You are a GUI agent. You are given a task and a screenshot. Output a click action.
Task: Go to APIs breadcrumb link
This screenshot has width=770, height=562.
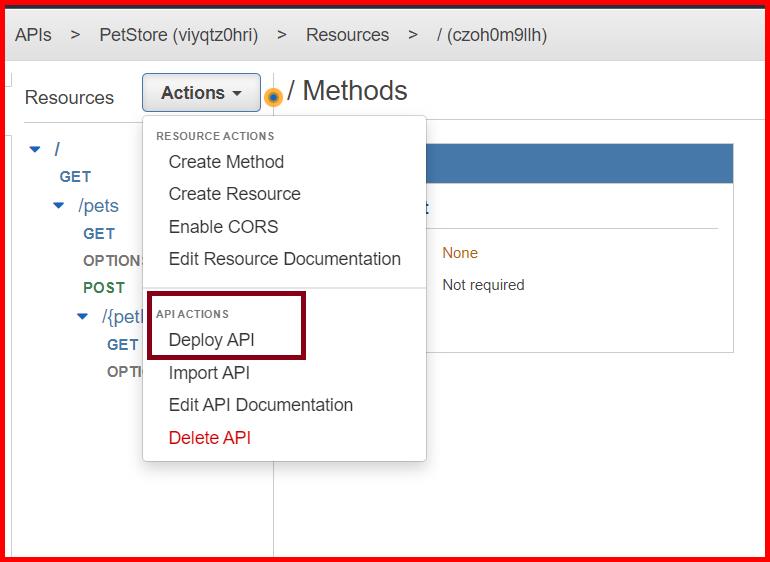[x=33, y=35]
